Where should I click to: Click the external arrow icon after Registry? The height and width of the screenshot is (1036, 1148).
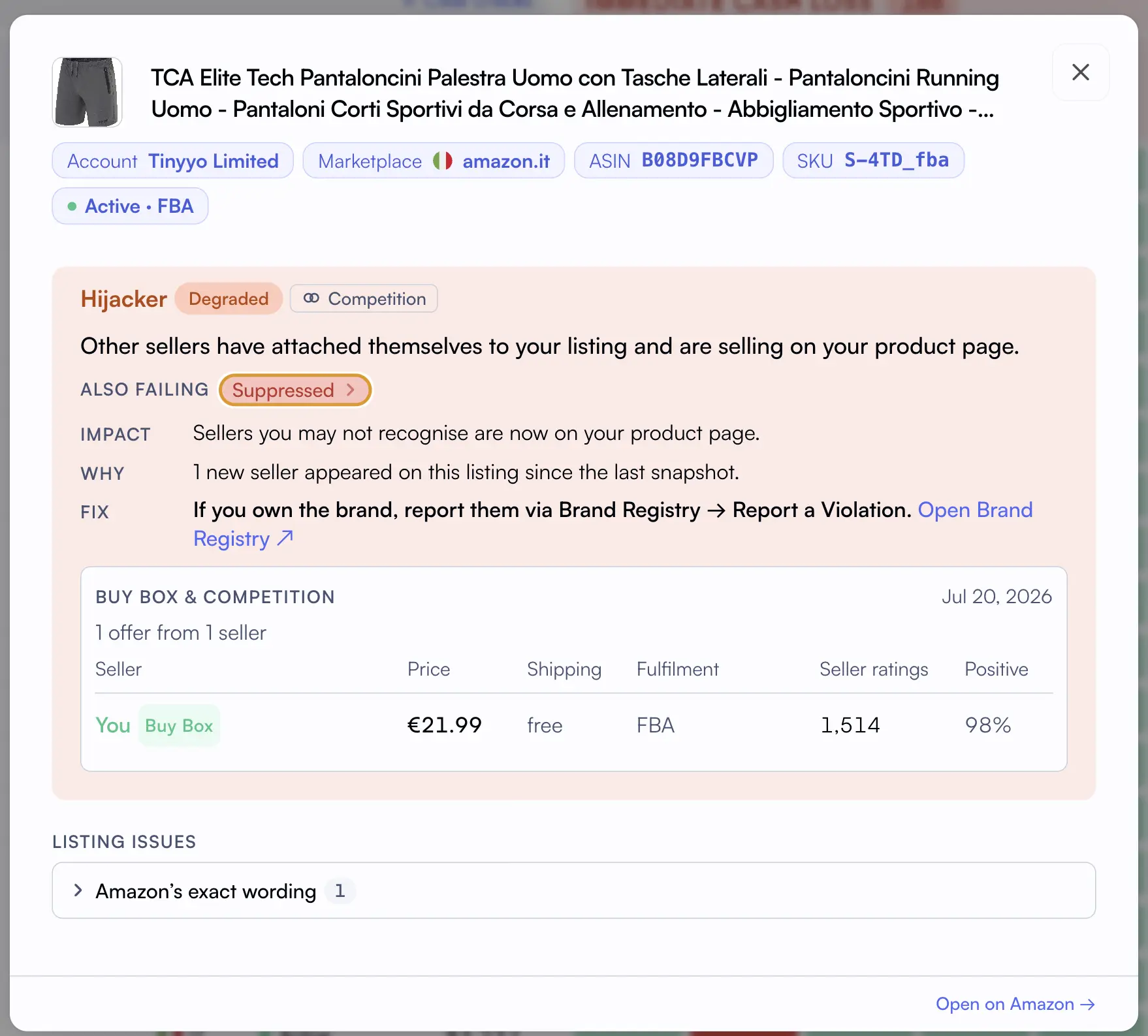click(285, 538)
